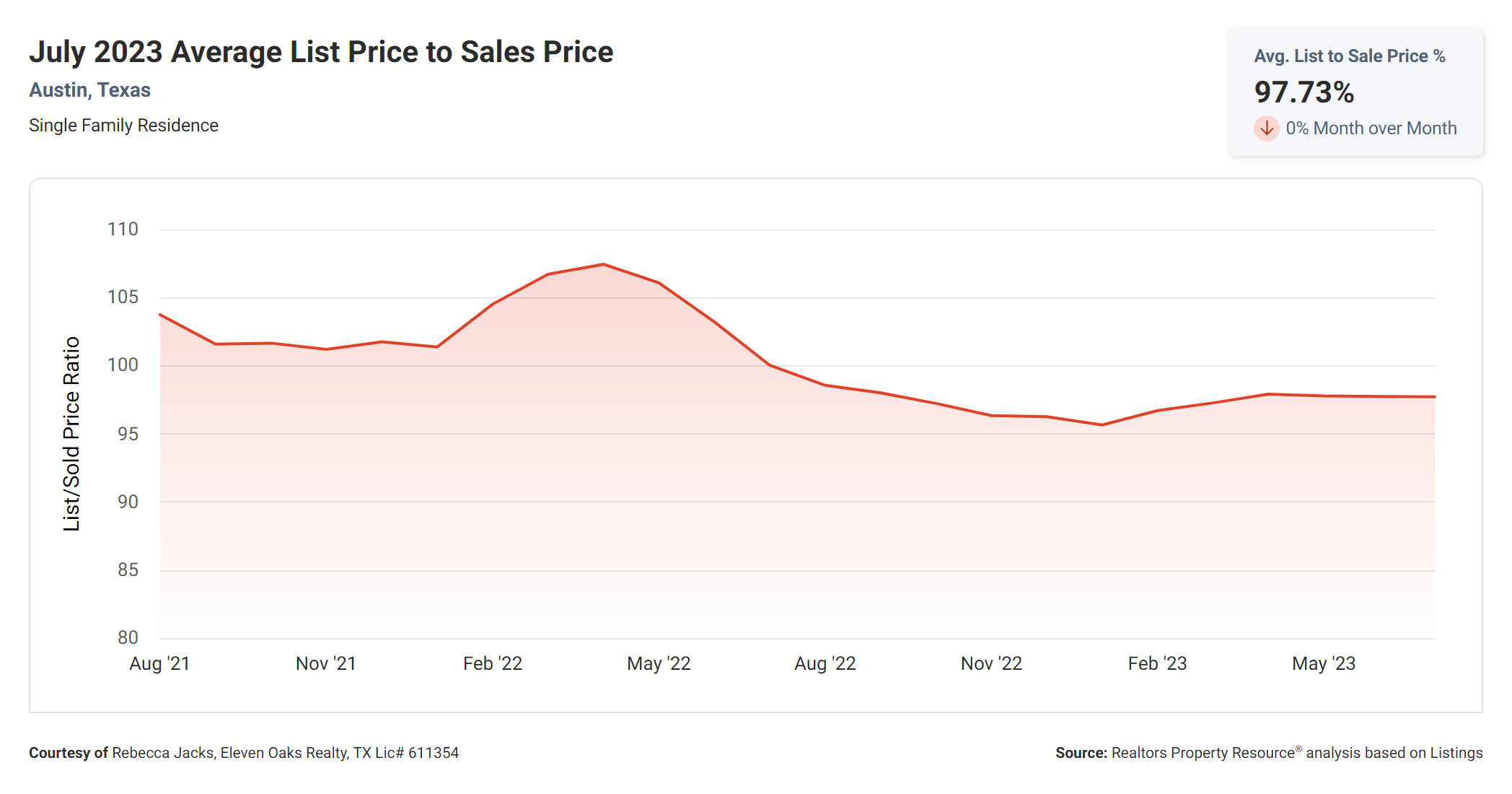Click the May '22 x-axis label
The width and height of the screenshot is (1512, 794).
point(659,663)
